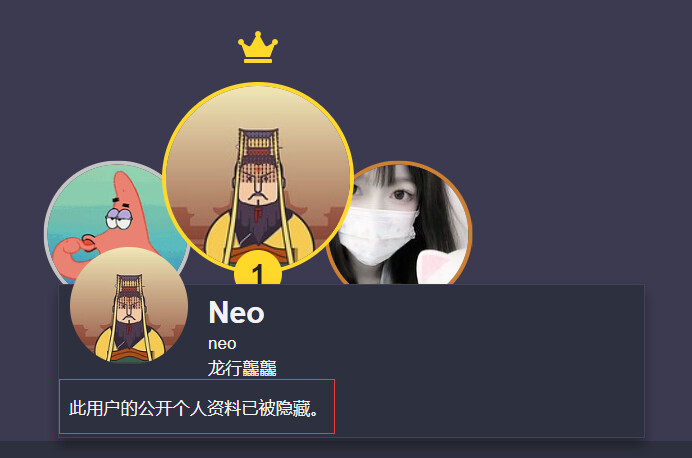Click the 龙行龘龘 signature text
The image size is (692, 458).
pos(242,368)
